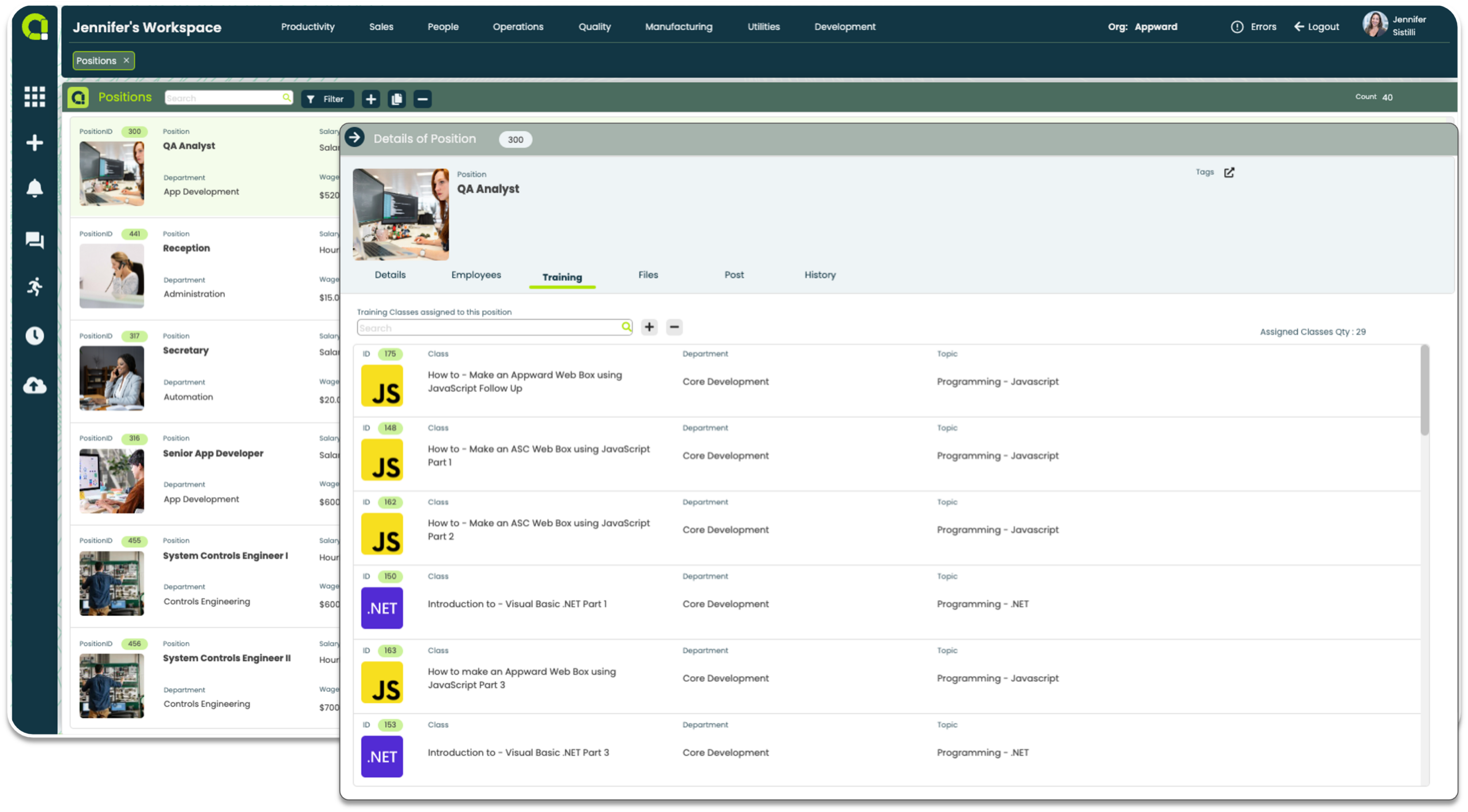
Task: Click the running person activity icon
Action: click(x=35, y=287)
